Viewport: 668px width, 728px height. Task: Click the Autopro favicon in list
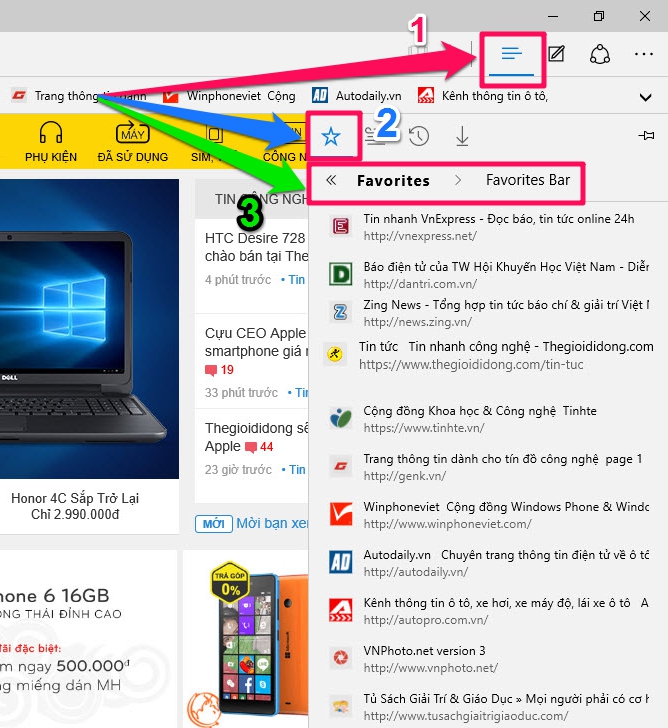pyautogui.click(x=341, y=610)
